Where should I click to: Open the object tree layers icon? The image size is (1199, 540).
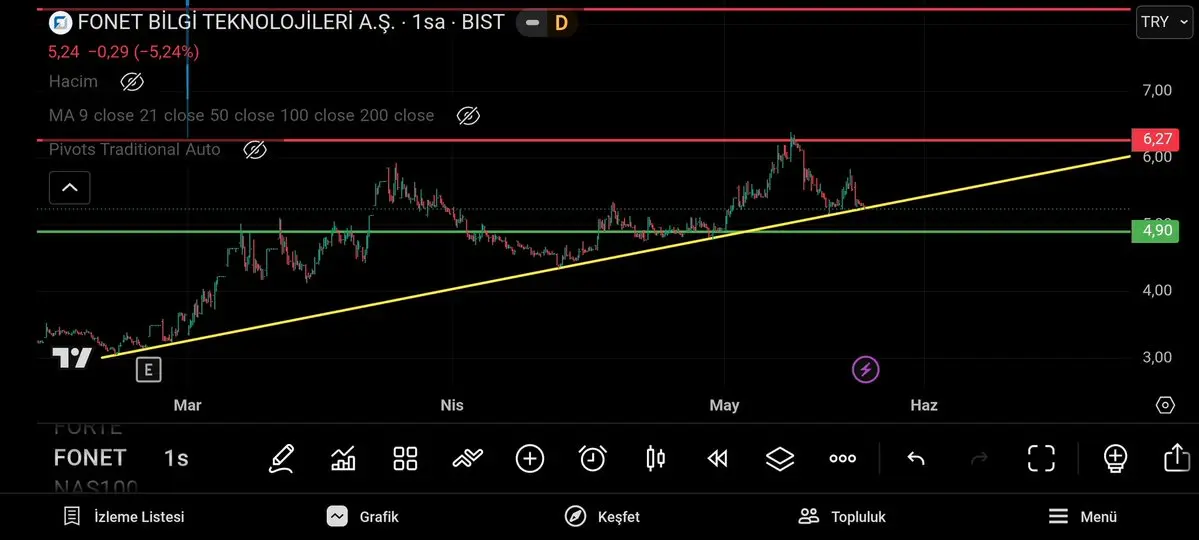[x=780, y=458]
